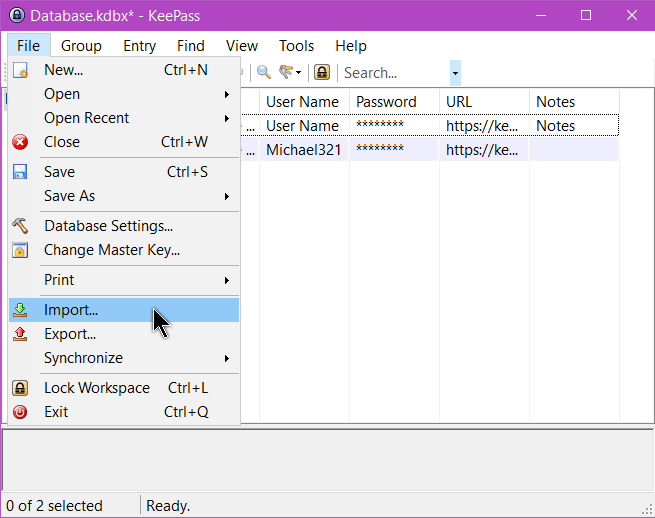Viewport: 655px width, 518px height.
Task: Click the red Exit power icon
Action: (x=20, y=412)
